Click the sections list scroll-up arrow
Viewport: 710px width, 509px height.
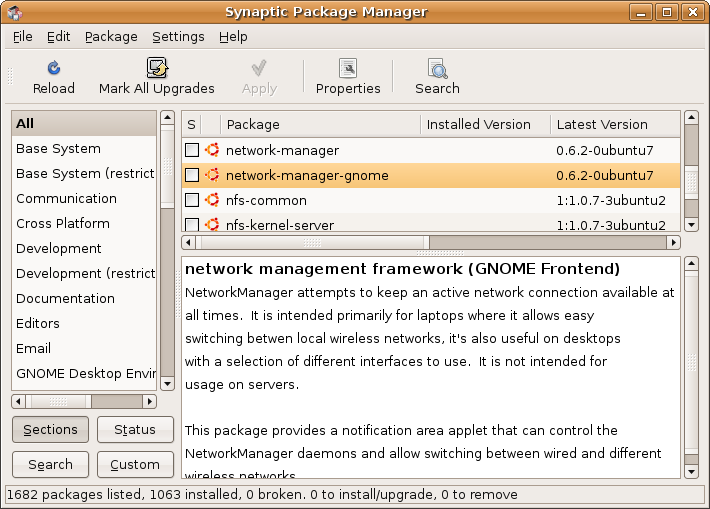(x=168, y=118)
